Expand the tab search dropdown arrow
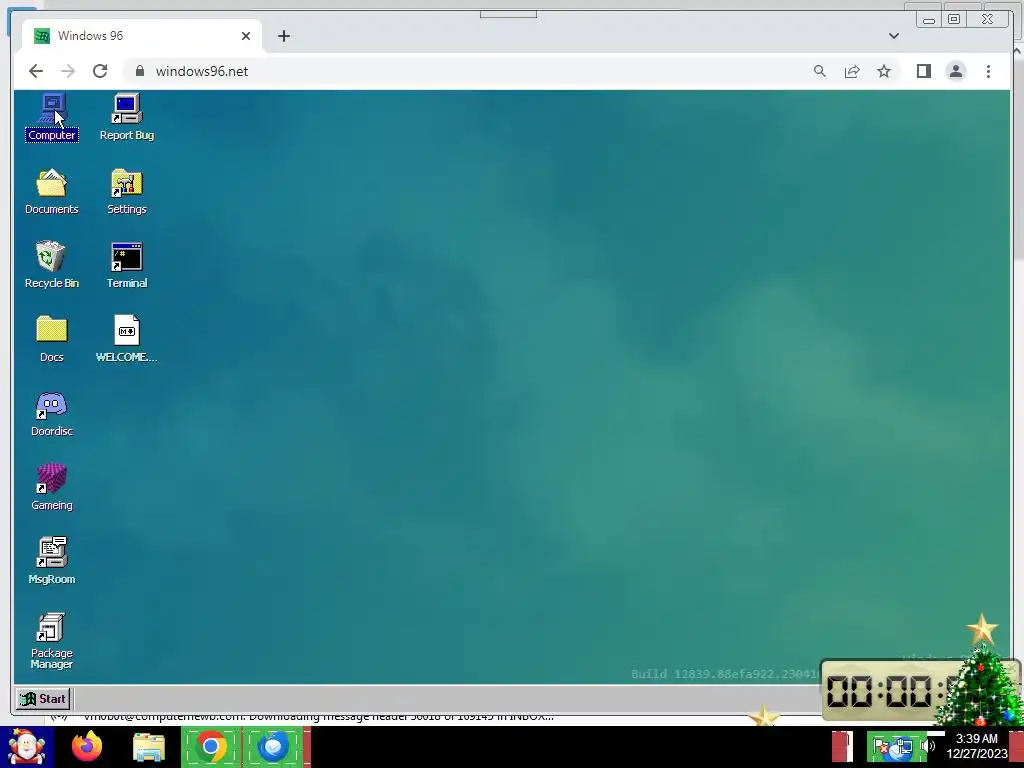This screenshot has width=1024, height=768. tap(893, 36)
